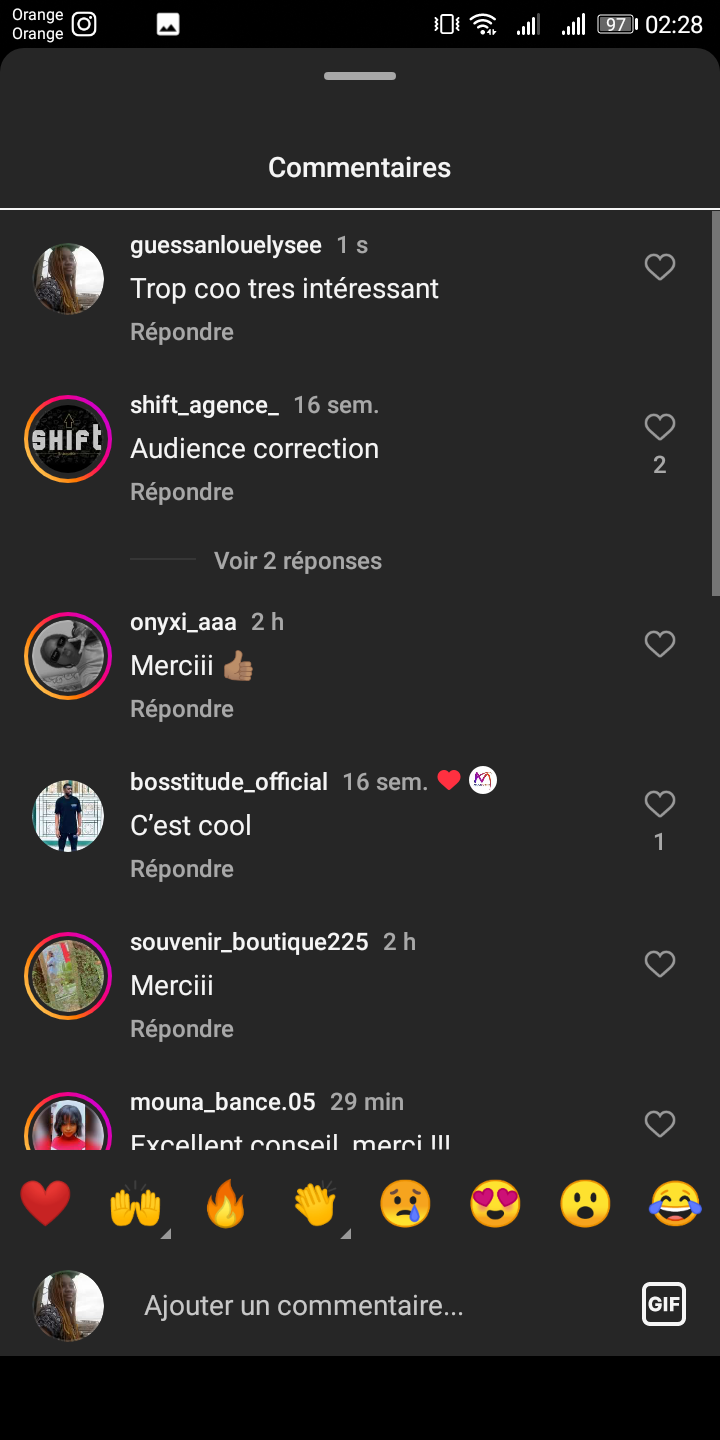Grab the comments sheet drag handle
720x1440 pixels.
360,76
